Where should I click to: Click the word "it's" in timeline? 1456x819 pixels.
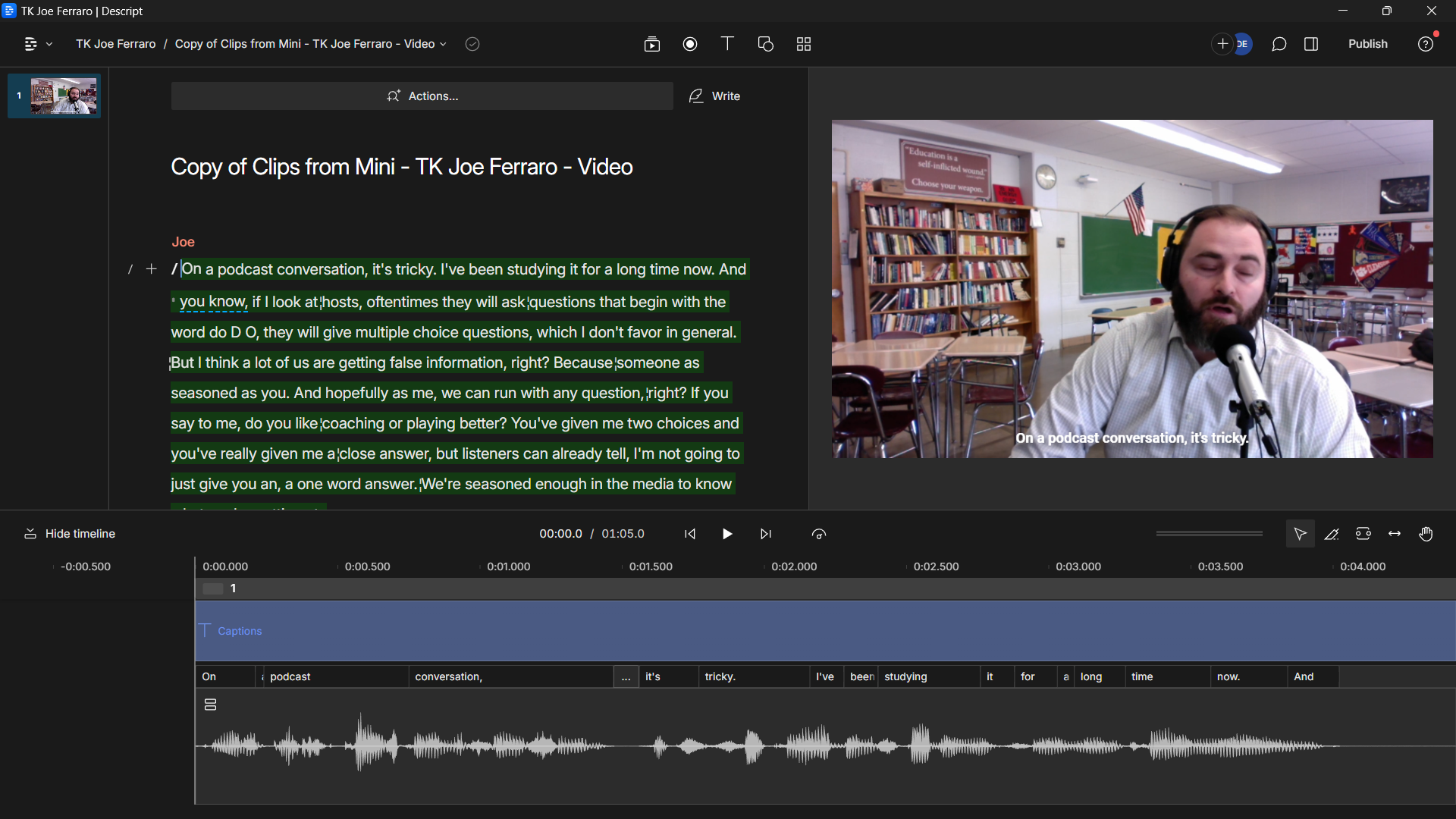669,676
